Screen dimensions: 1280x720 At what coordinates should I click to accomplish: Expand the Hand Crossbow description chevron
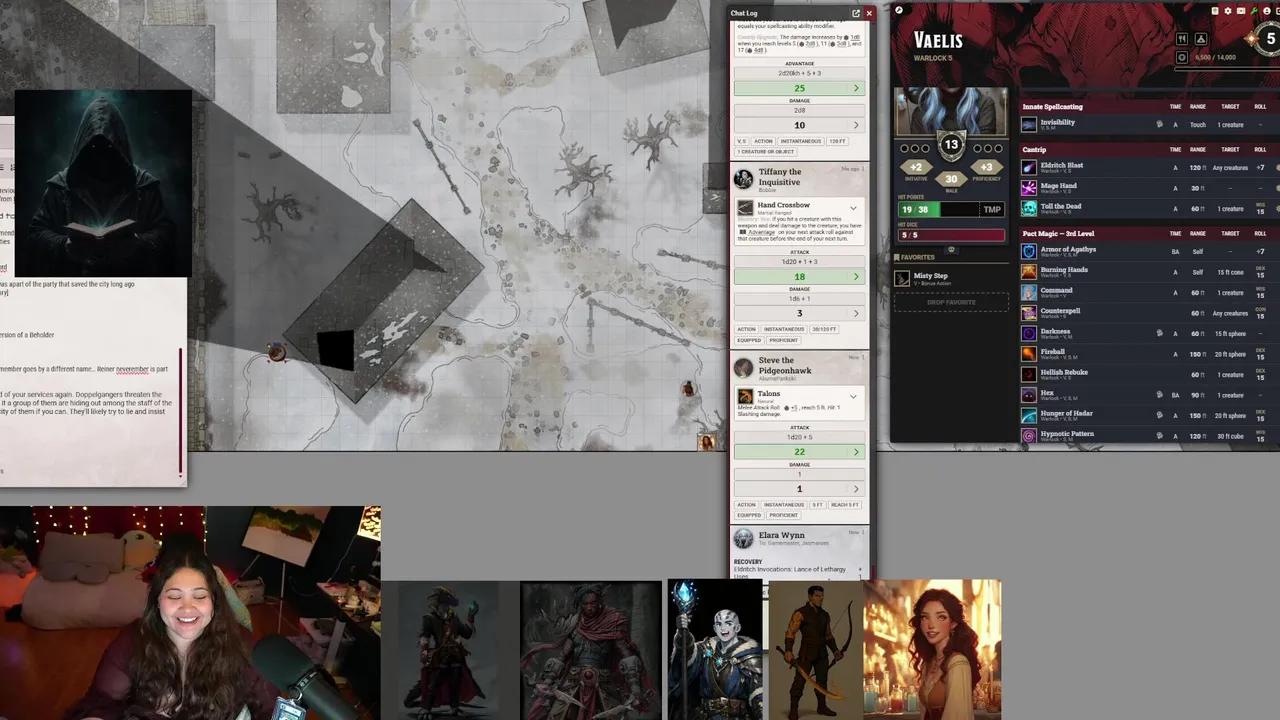click(x=853, y=208)
